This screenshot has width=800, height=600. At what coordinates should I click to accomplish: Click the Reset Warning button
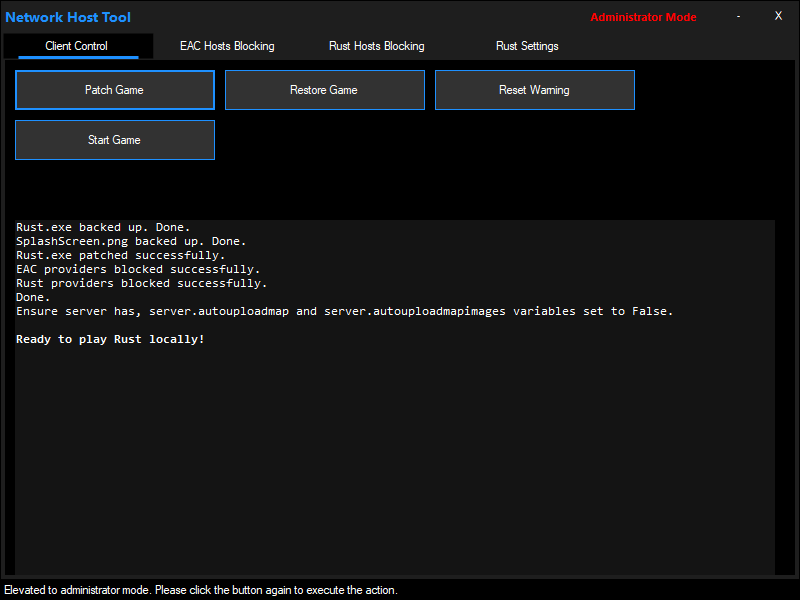534,90
